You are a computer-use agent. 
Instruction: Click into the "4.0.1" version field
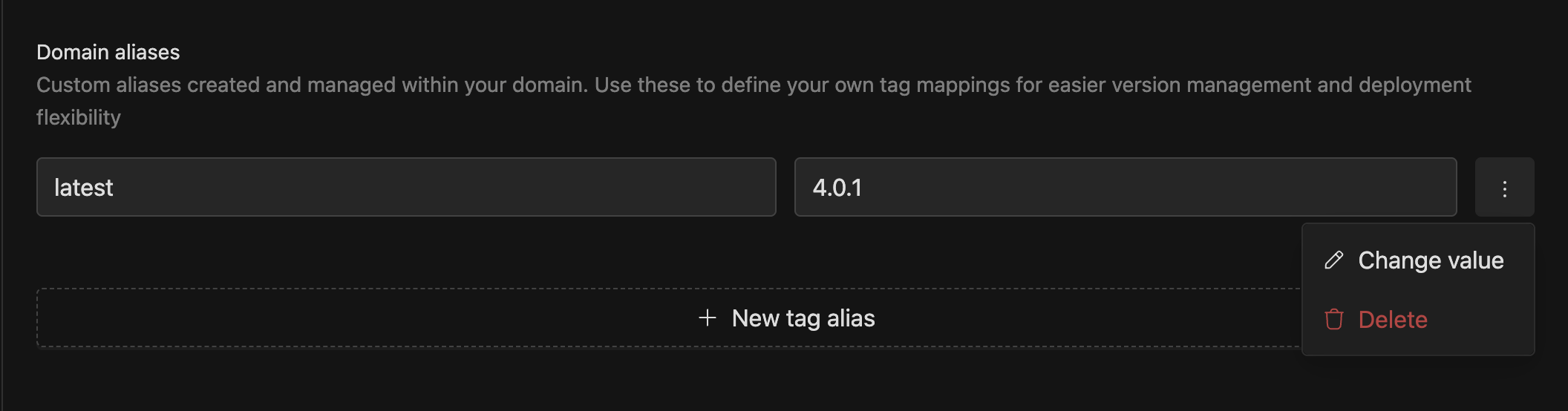[1125, 188]
